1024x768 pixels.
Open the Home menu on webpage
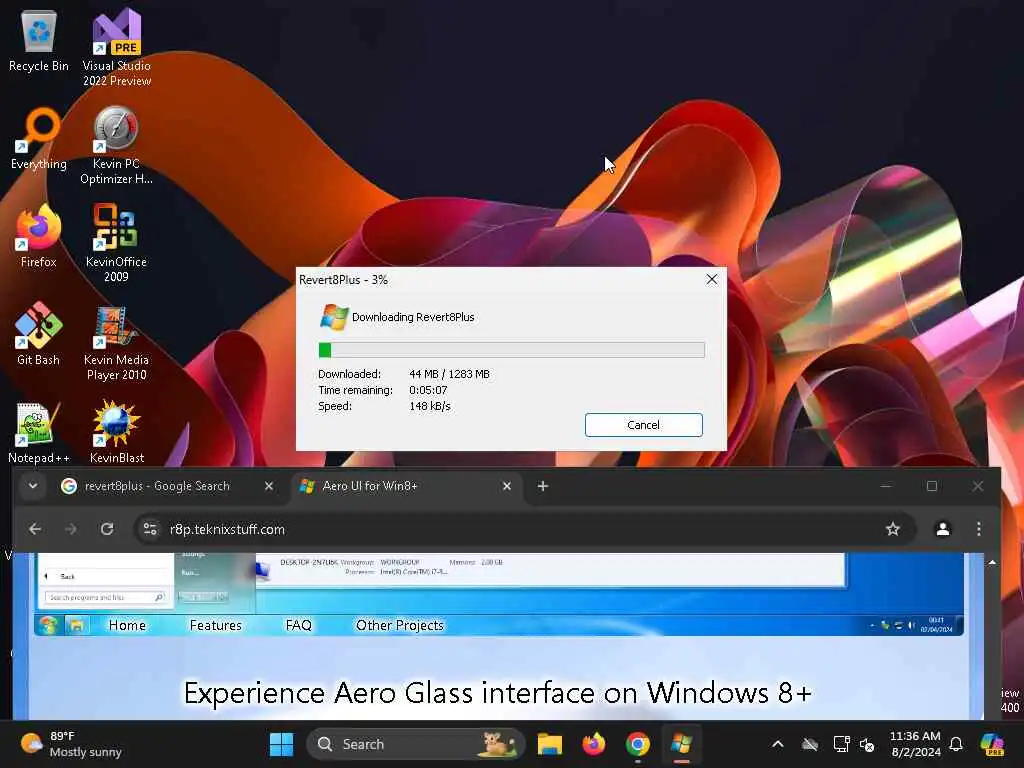coord(127,625)
